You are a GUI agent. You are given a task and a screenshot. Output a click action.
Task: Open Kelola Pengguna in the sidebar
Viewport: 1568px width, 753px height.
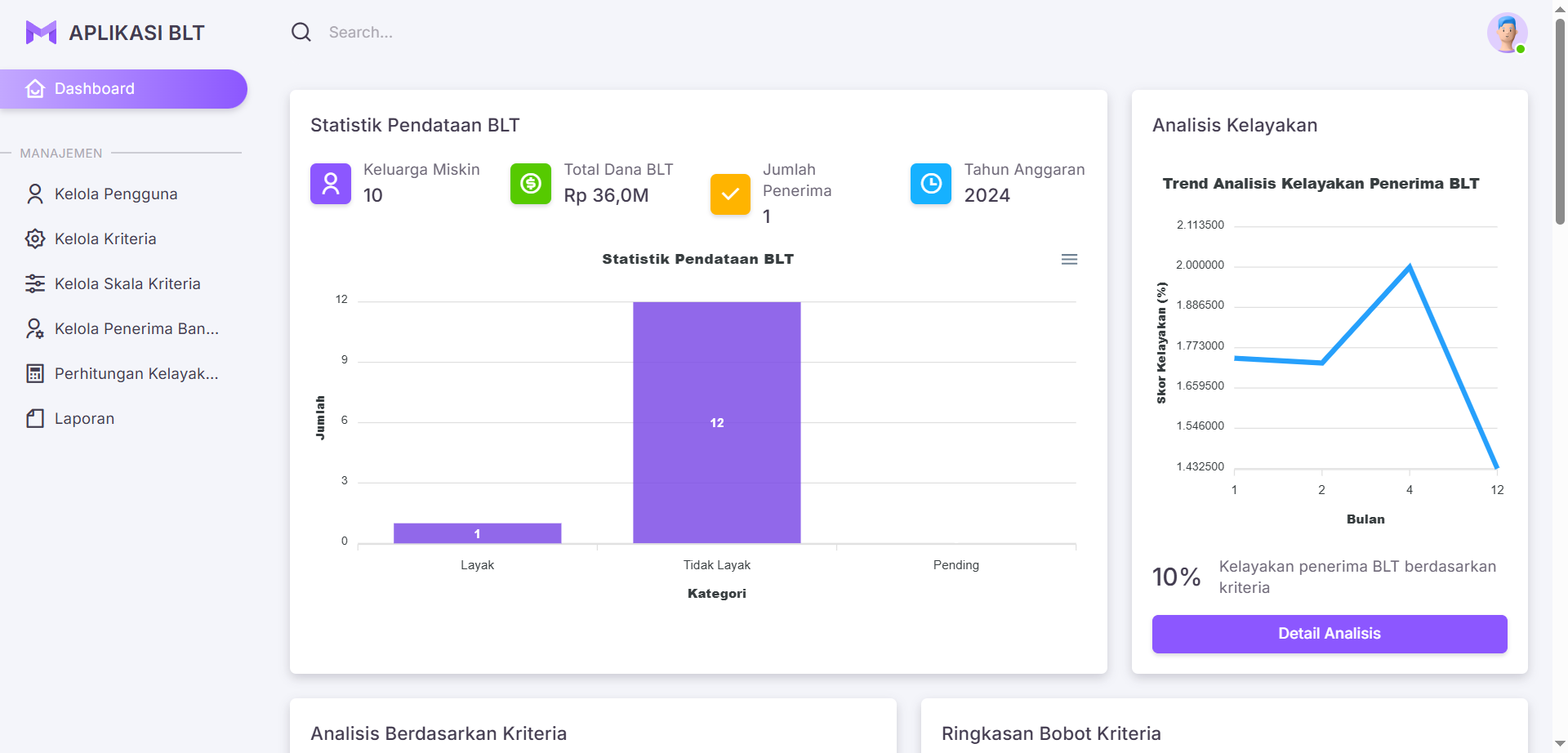point(116,194)
